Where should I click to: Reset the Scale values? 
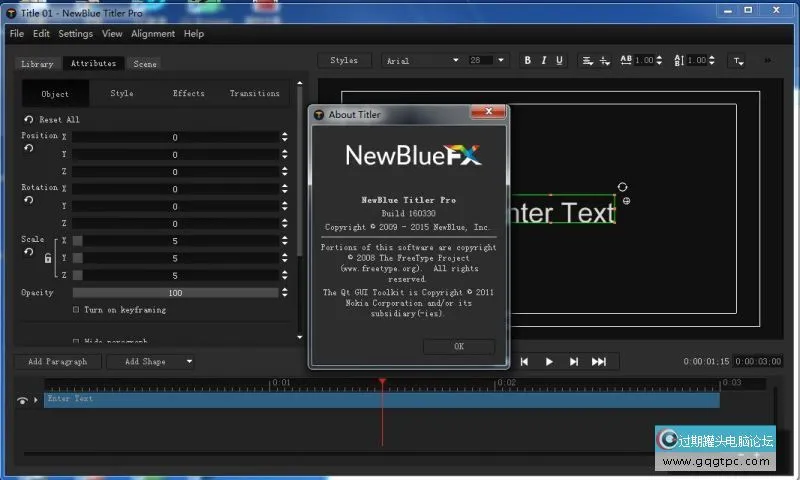point(29,252)
